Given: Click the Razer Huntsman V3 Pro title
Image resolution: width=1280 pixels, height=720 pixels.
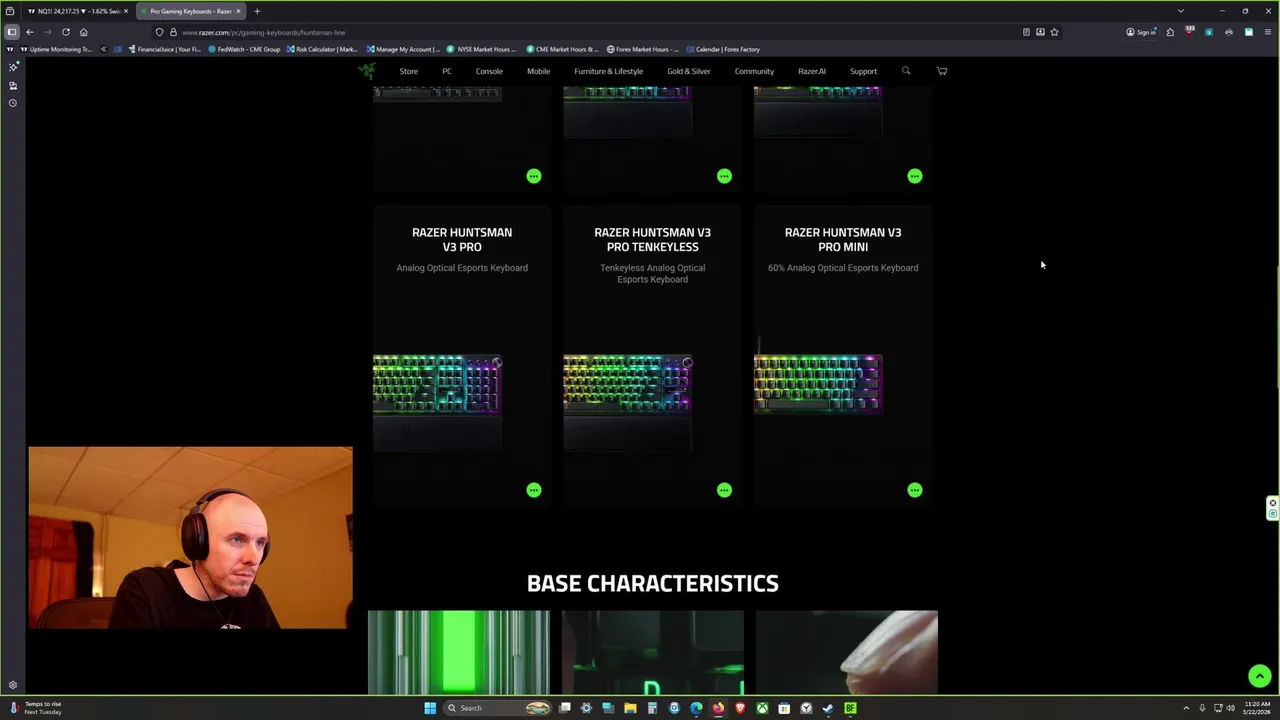Looking at the screenshot, I should pos(462,239).
